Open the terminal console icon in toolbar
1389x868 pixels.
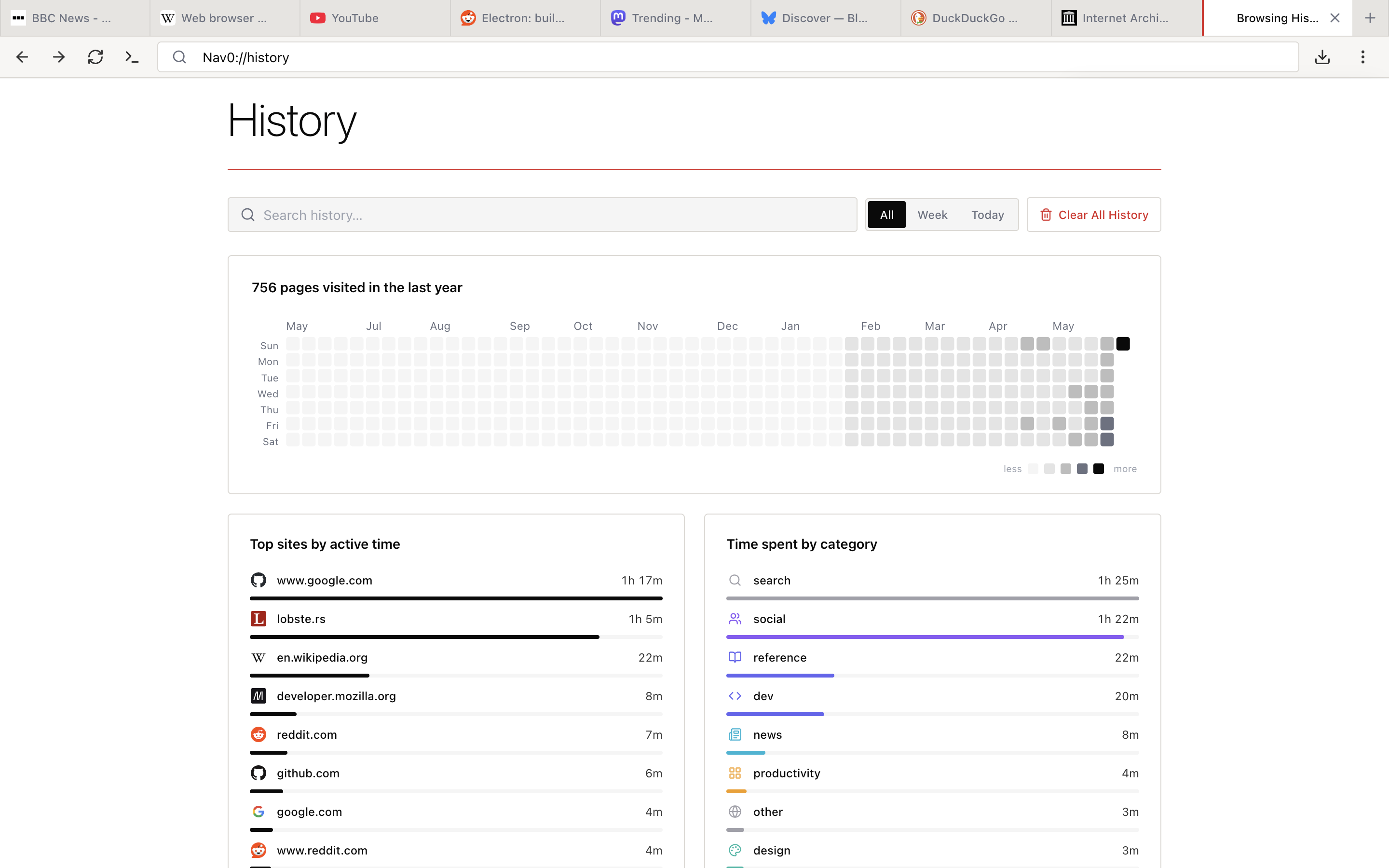[x=132, y=57]
